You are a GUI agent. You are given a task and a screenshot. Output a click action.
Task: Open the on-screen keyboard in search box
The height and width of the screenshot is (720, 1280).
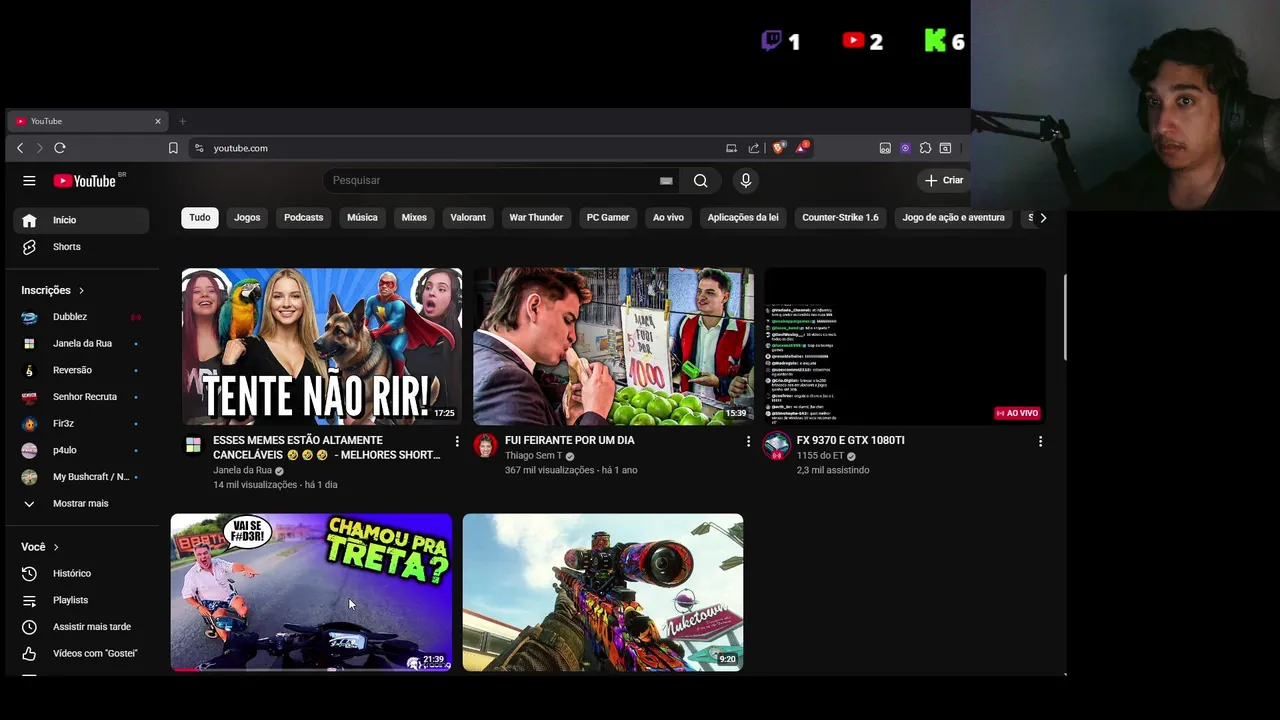666,181
